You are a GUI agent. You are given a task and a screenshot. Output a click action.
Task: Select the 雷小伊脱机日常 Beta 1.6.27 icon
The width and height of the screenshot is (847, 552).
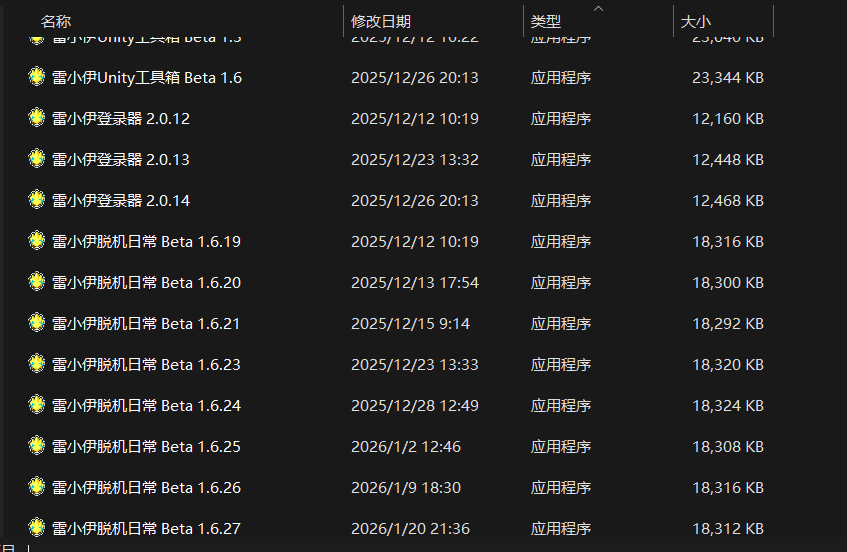(x=37, y=527)
